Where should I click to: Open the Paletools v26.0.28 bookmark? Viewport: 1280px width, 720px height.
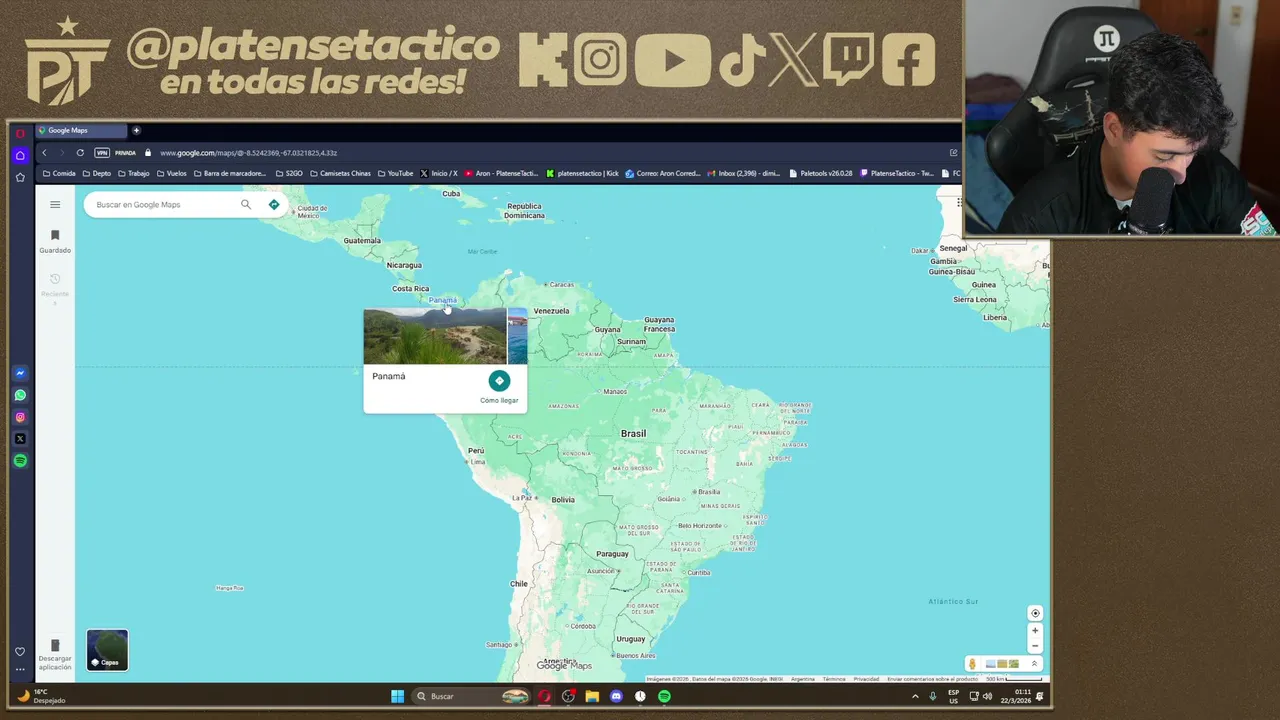821,173
